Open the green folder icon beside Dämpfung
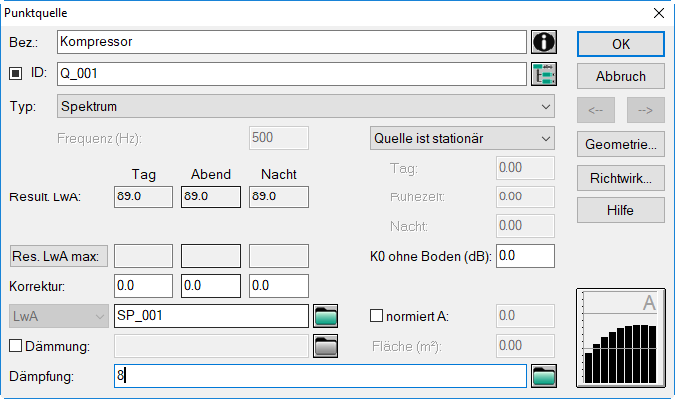675x399 pixels. [544, 376]
